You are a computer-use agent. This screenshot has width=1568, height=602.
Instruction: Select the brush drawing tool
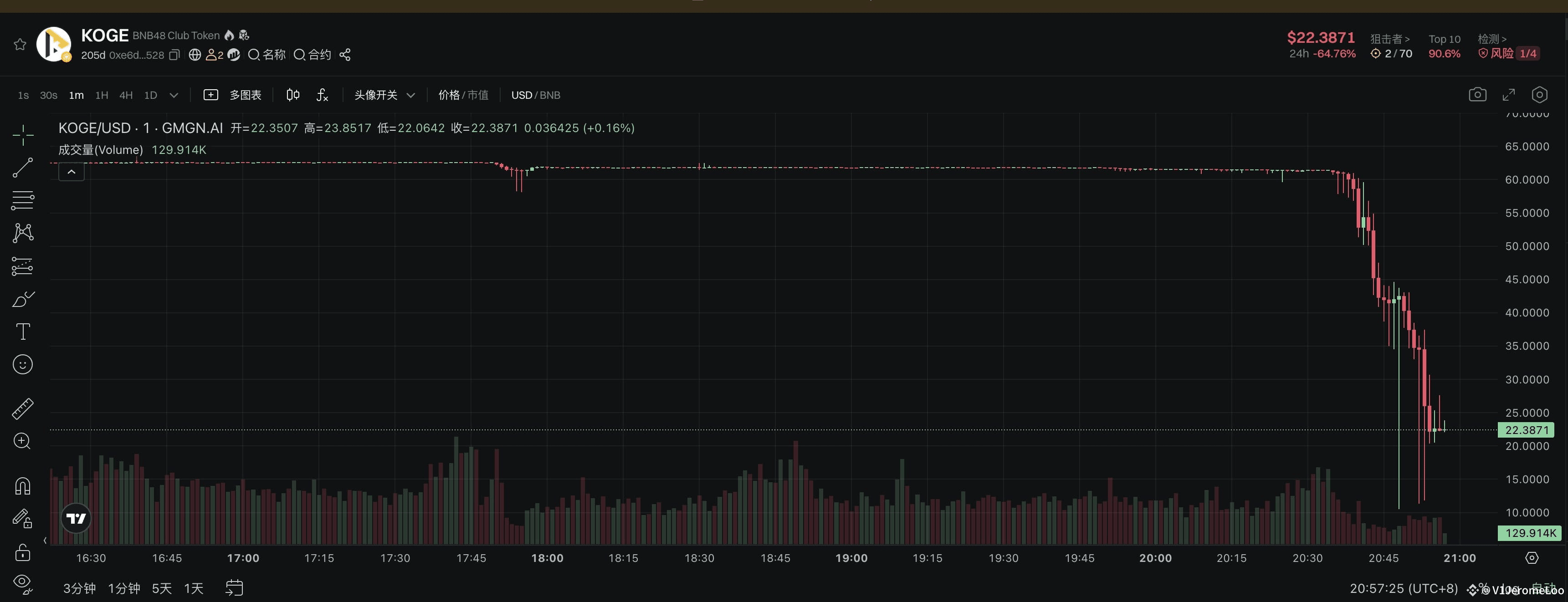(23, 299)
